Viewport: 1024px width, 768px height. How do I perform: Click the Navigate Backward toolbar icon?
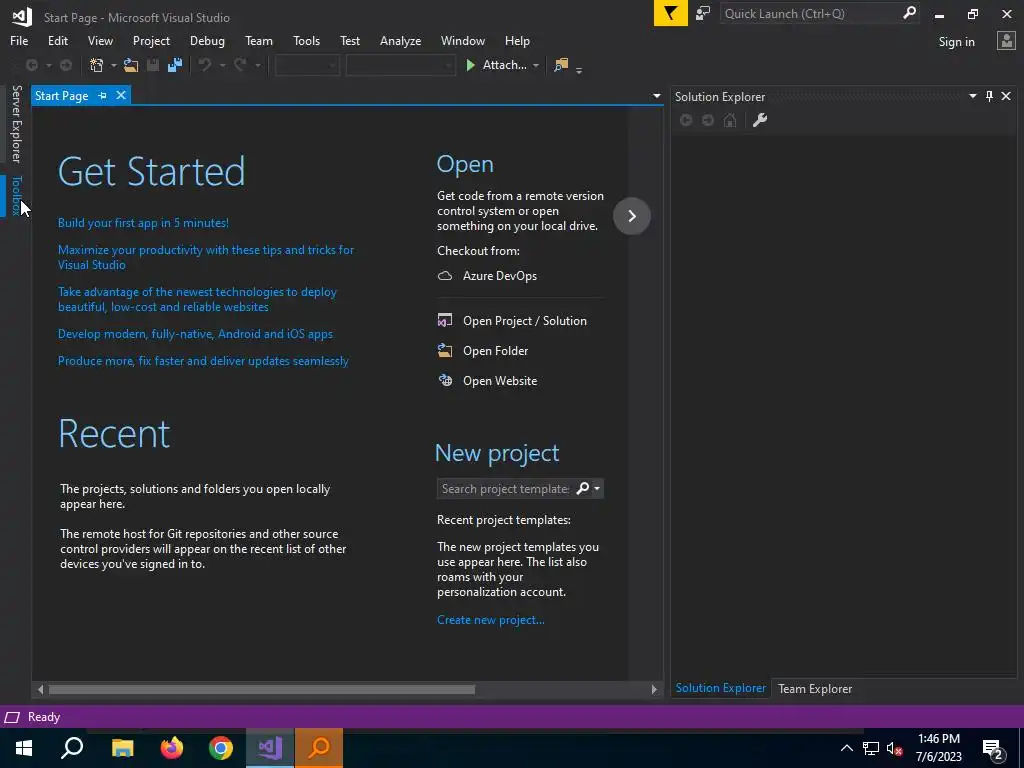(x=31, y=65)
